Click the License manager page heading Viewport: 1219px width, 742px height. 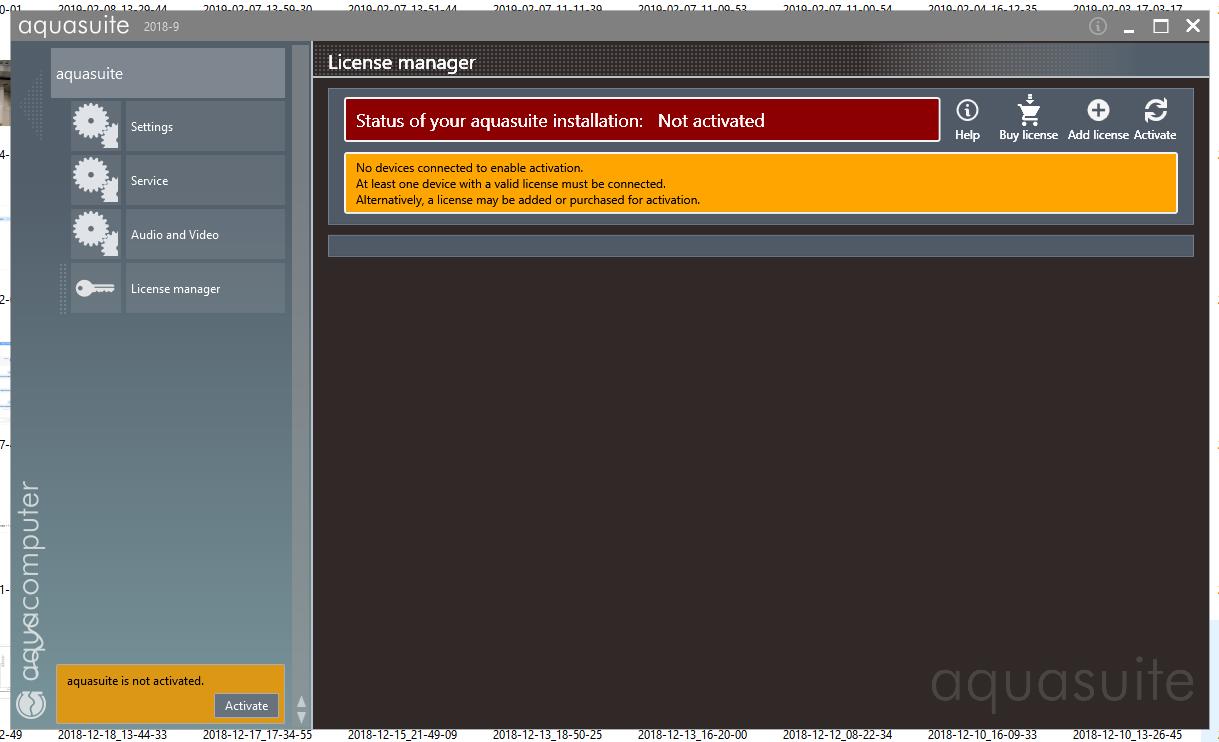pos(401,62)
